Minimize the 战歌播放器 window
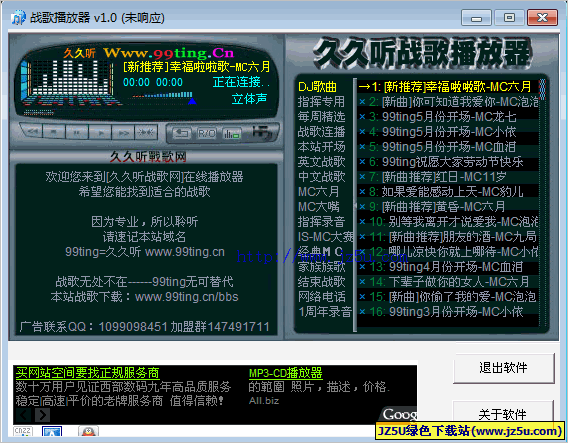Image resolution: width=568 pixels, height=443 pixels. coord(476,18)
